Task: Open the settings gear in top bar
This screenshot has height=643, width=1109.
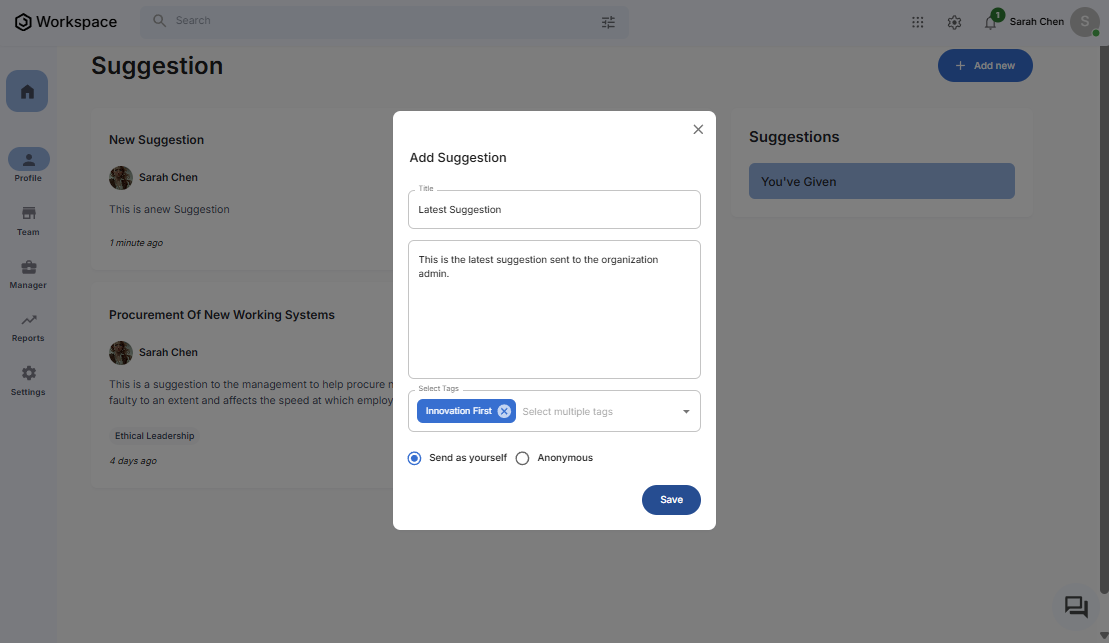Action: coord(954,22)
